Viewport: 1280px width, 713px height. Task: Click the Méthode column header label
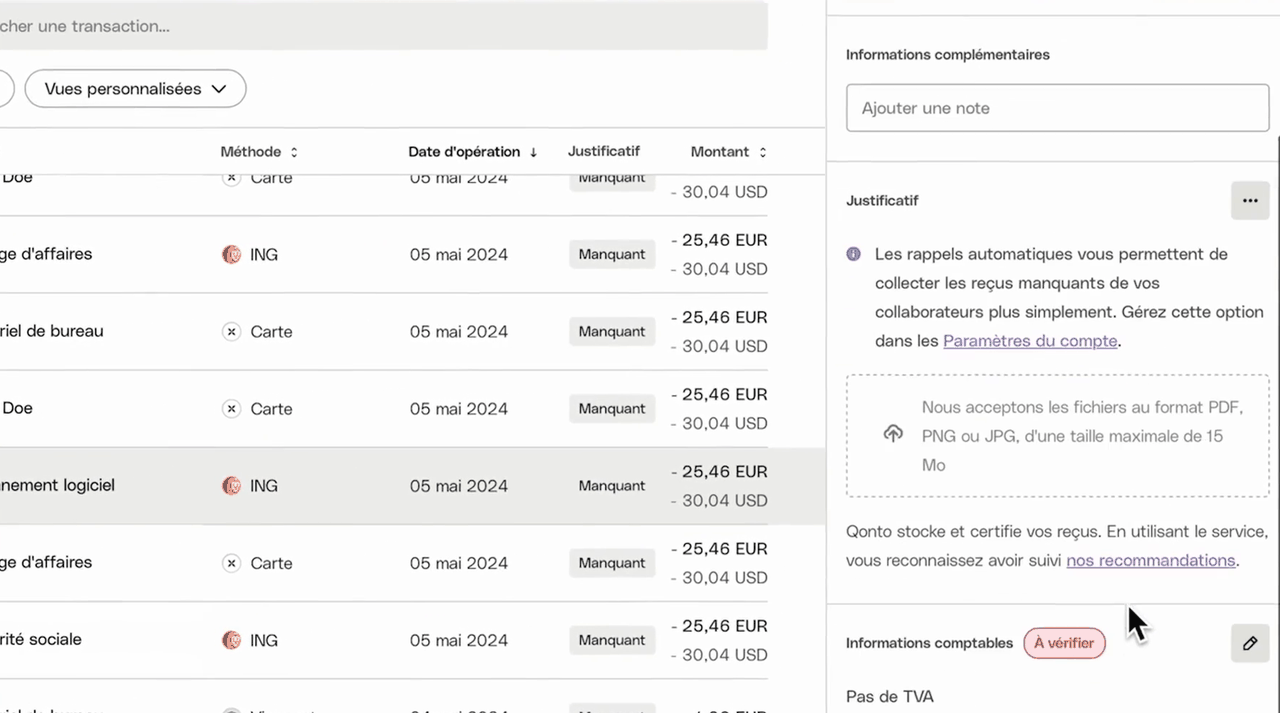click(x=251, y=152)
